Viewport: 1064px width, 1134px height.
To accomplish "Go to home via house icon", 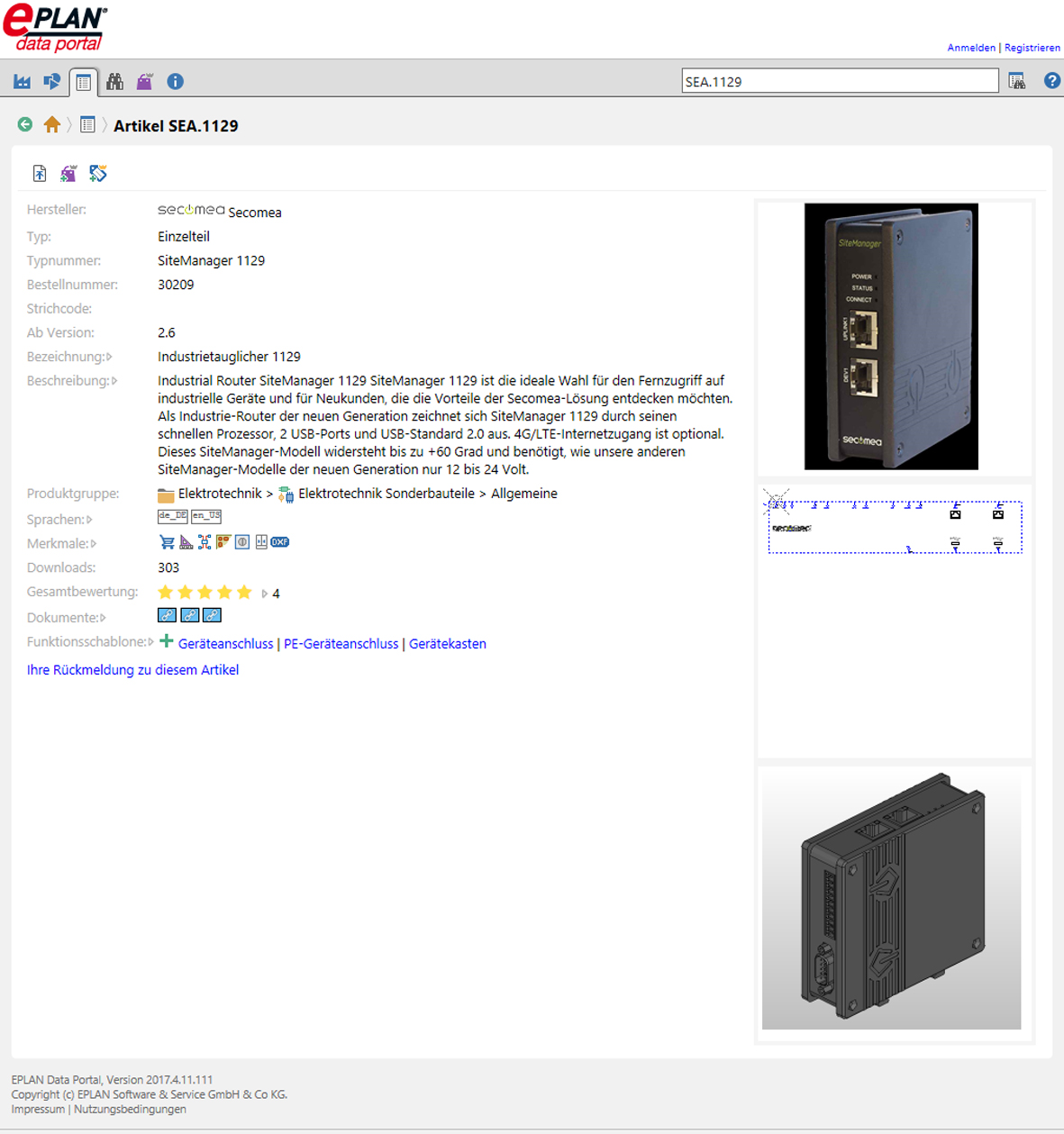I will 52,125.
